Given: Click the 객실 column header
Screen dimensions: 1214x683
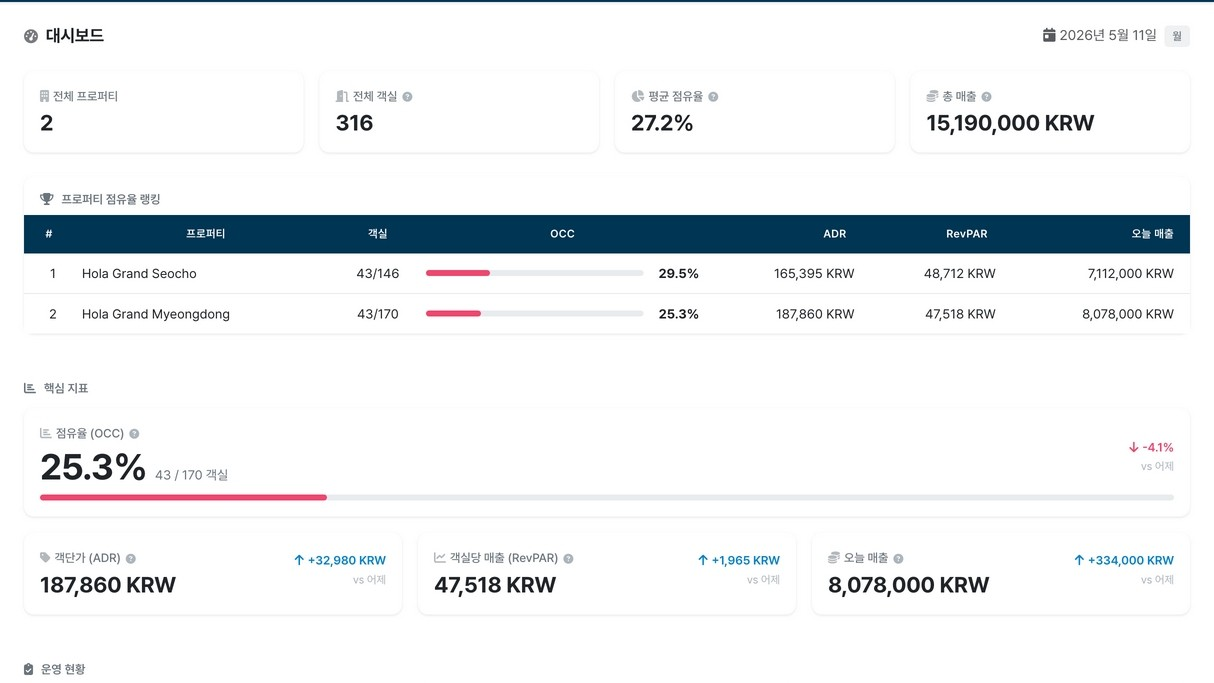Looking at the screenshot, I should pyautogui.click(x=377, y=234).
